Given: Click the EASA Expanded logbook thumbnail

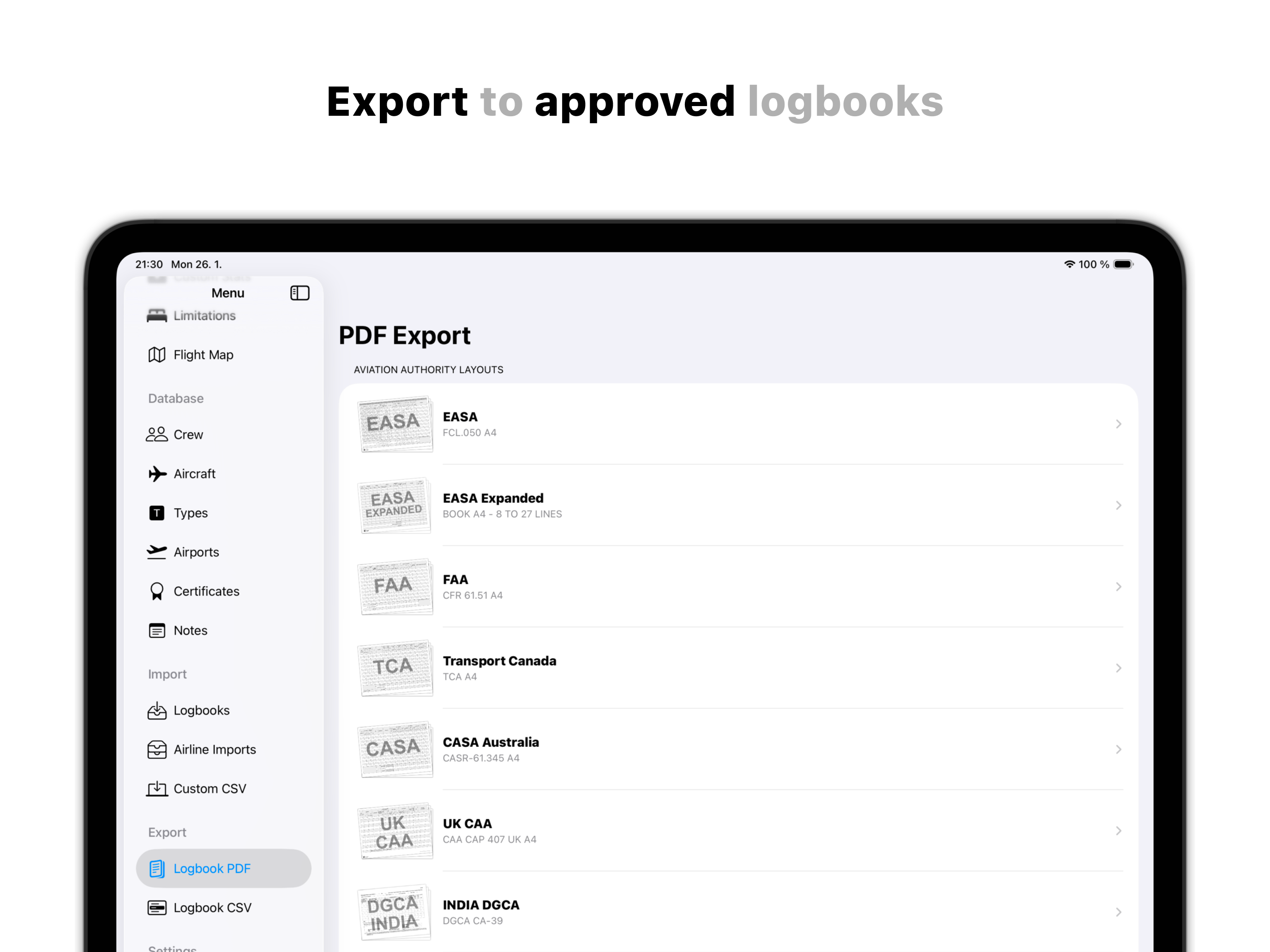Looking at the screenshot, I should (395, 506).
